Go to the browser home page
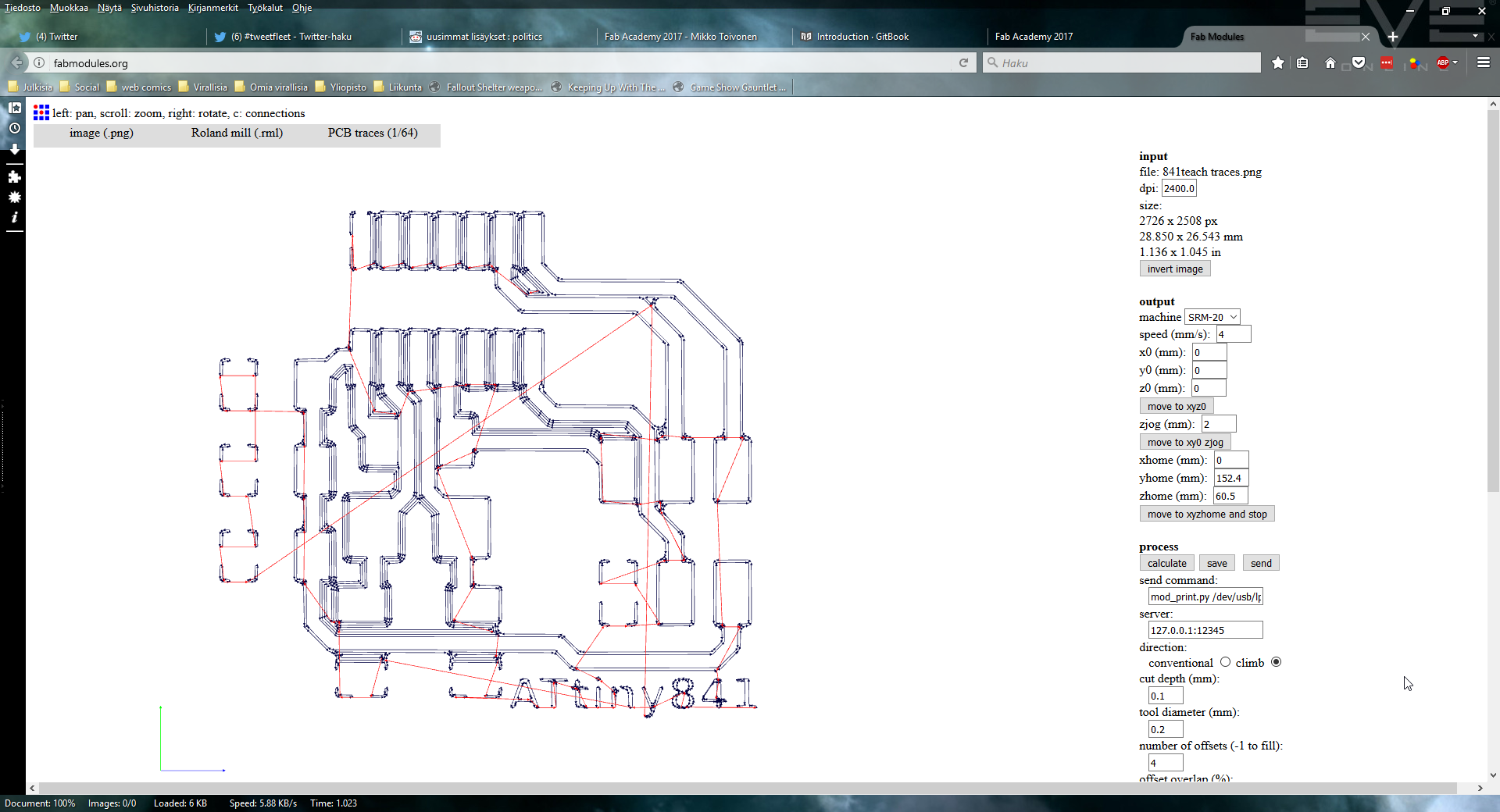The image size is (1500, 812). (1330, 62)
